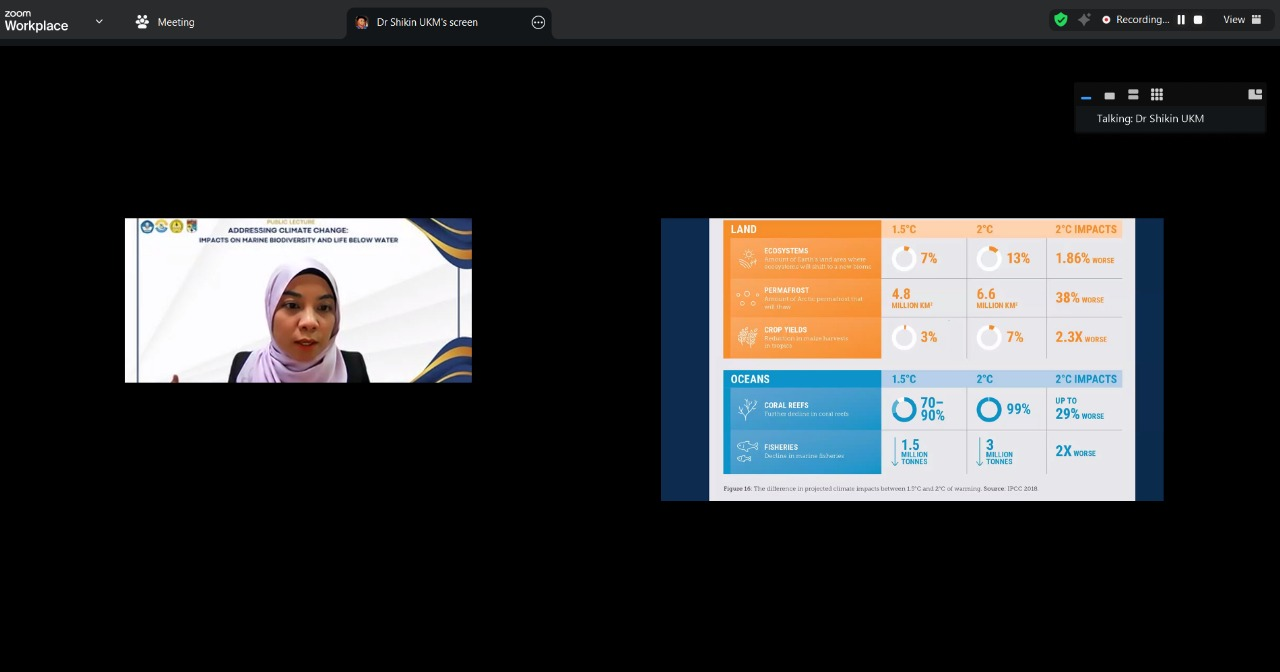Viewport: 1280px width, 672px height.
Task: Click the presenter avatar in screen tab
Action: coord(362,22)
